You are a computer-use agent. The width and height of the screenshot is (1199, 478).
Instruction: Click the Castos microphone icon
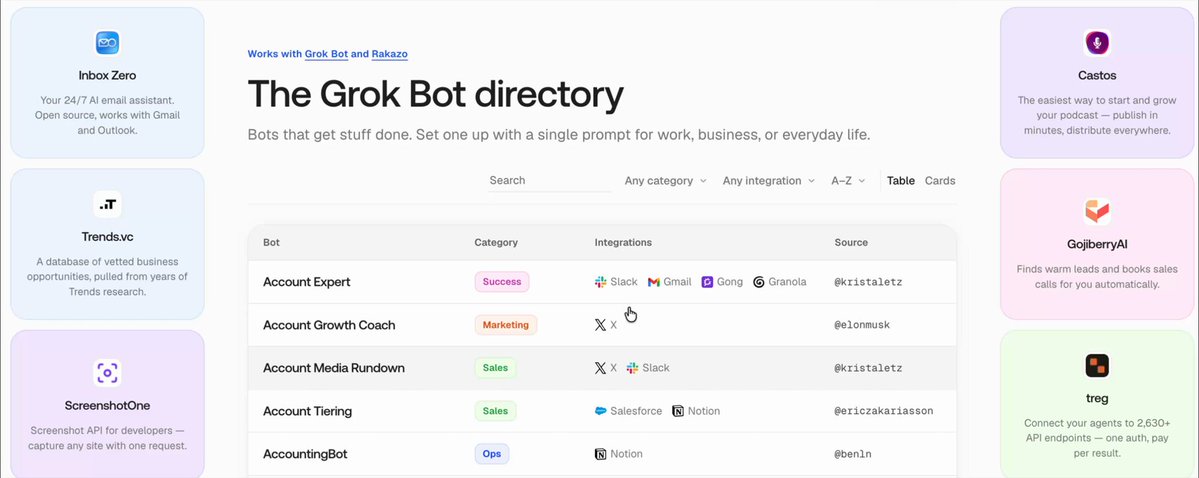pyautogui.click(x=1097, y=43)
